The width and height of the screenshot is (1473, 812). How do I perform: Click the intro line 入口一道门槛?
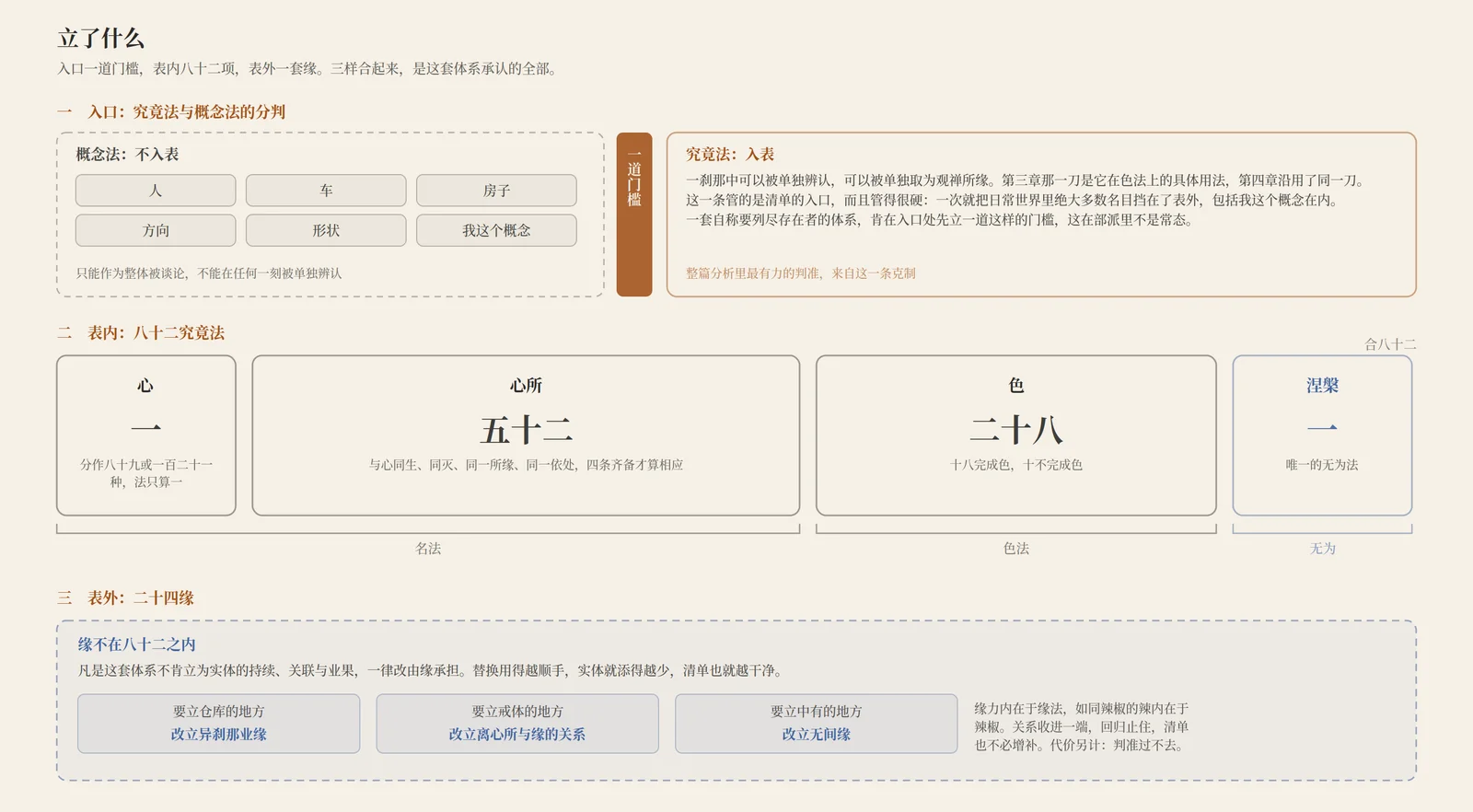tap(308, 68)
